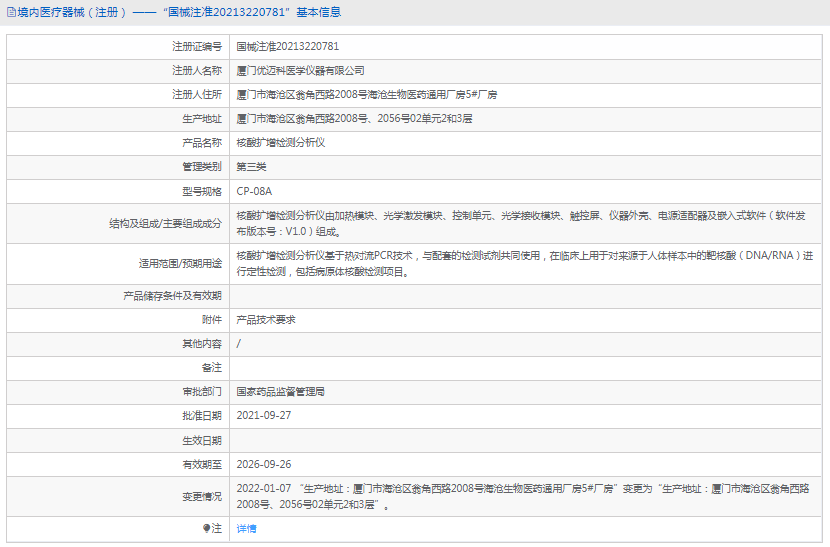
Task: Click the 型号规格 row label
Action: 202,191
